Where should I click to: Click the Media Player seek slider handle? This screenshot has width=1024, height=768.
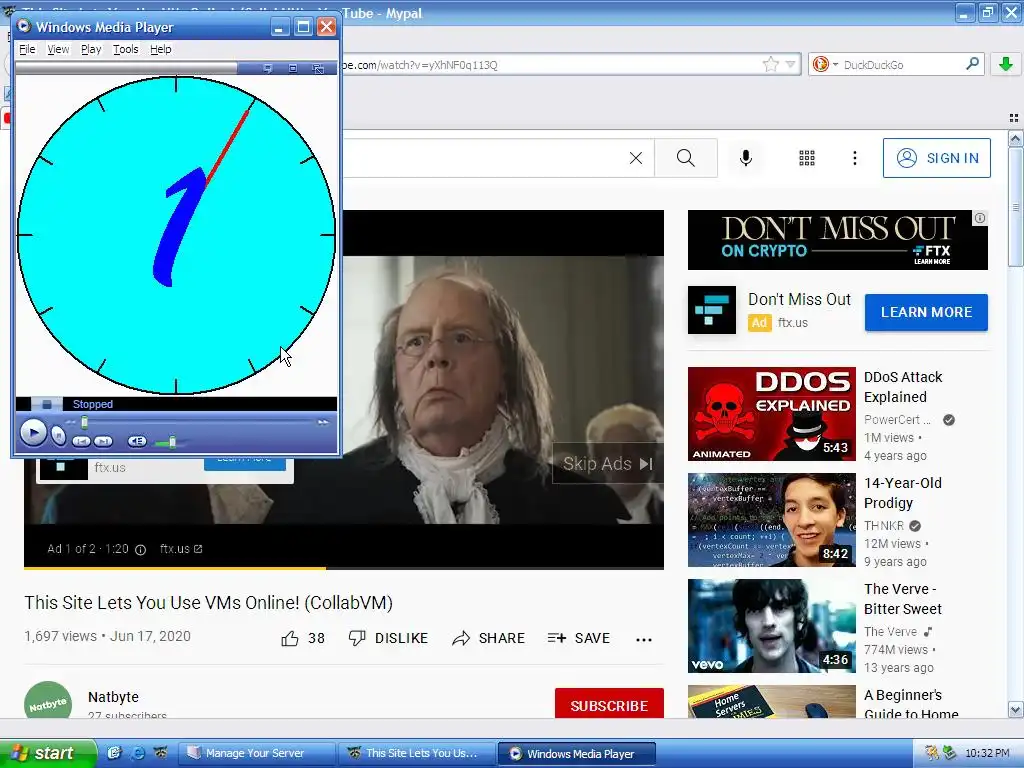coord(84,423)
